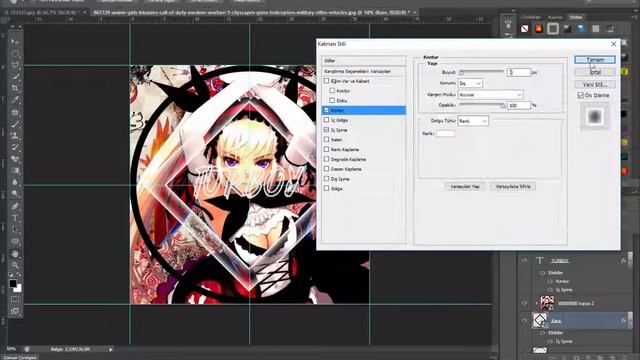
Task: Click İptal to cancel dialog
Action: (x=595, y=72)
